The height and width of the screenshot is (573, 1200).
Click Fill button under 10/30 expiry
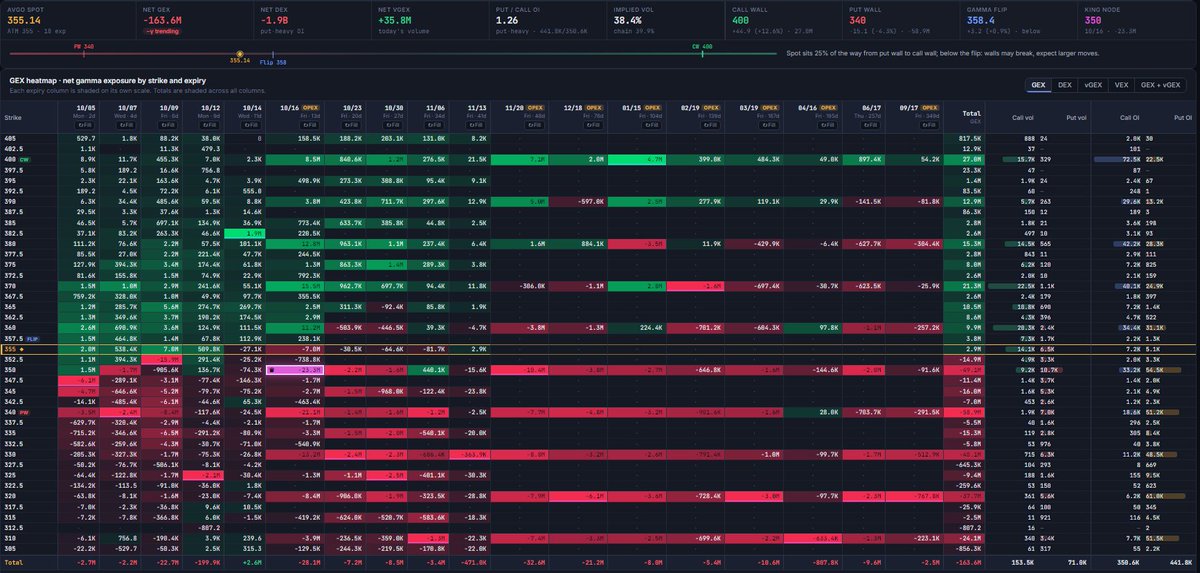[x=392, y=124]
